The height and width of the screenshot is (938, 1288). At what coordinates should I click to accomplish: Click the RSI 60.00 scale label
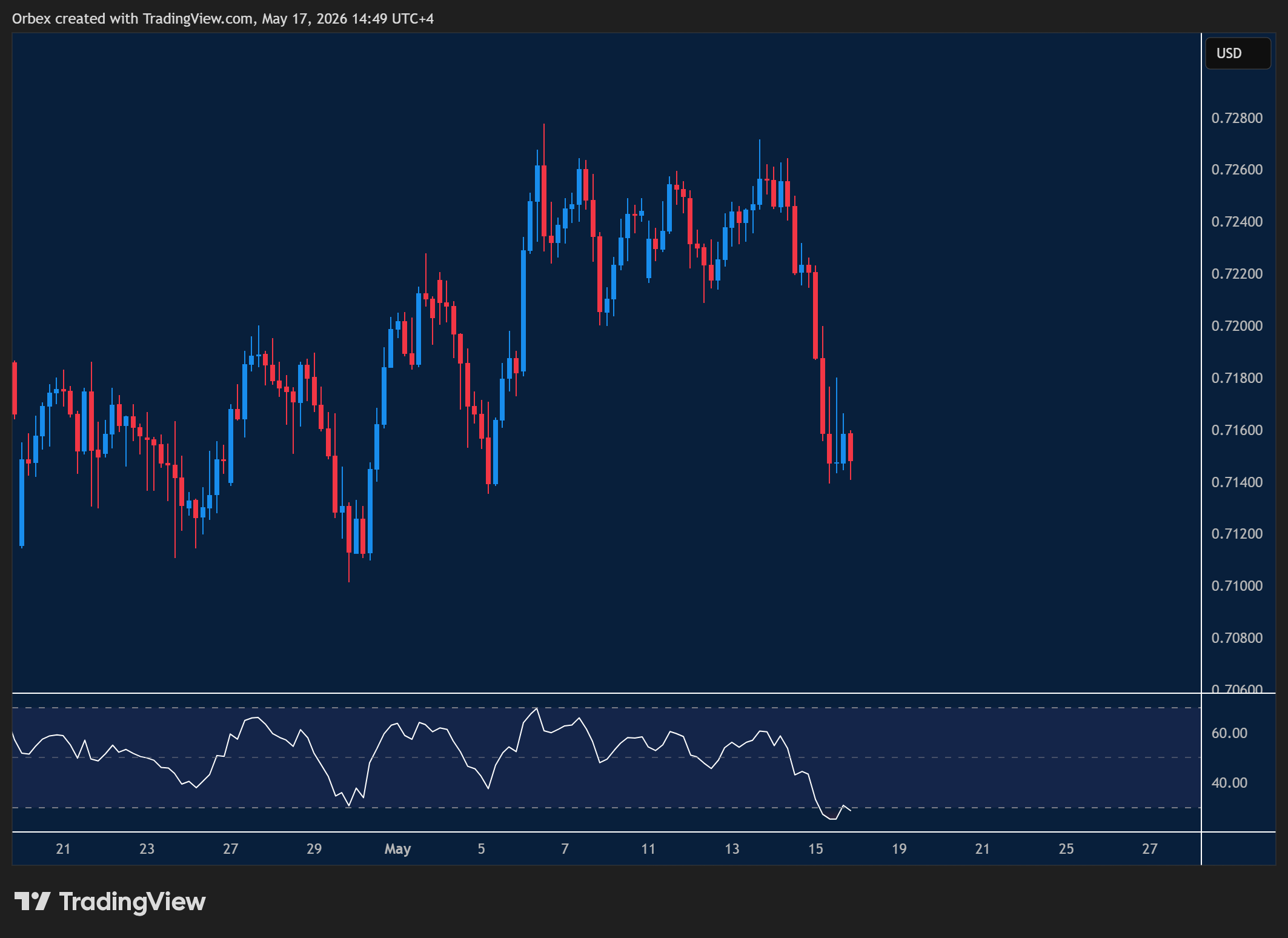click(1229, 733)
